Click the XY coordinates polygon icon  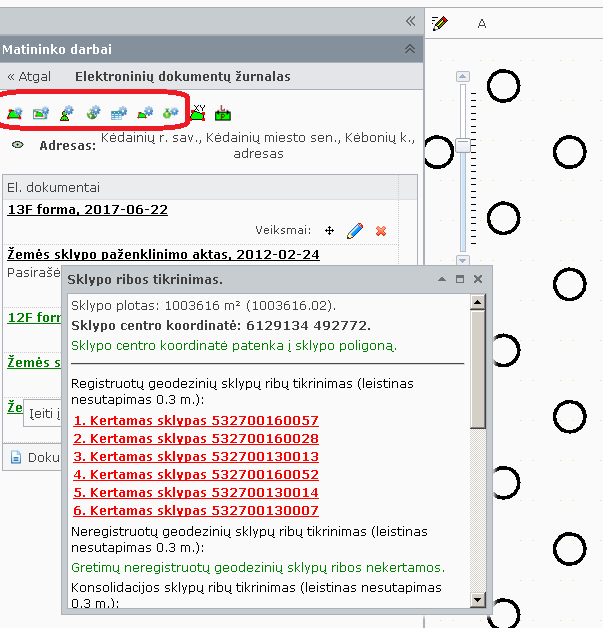tap(198, 113)
